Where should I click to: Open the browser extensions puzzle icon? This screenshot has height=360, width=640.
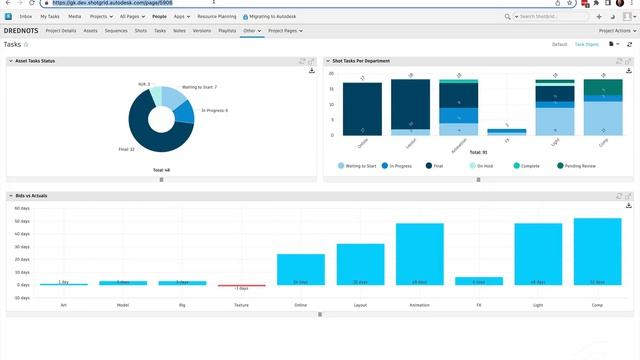coord(596,3)
